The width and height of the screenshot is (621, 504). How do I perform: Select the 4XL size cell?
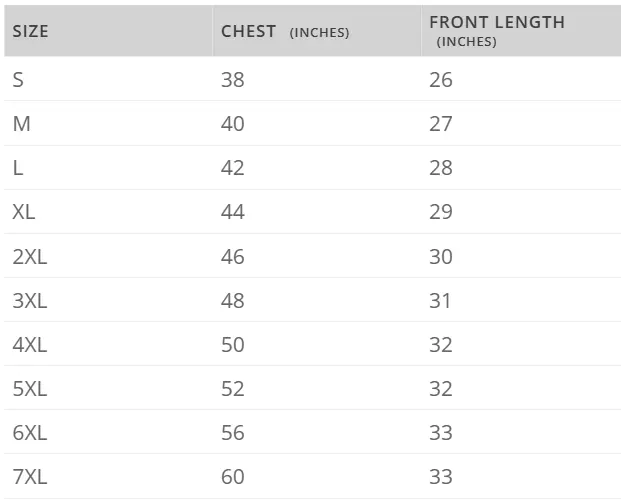coord(30,344)
